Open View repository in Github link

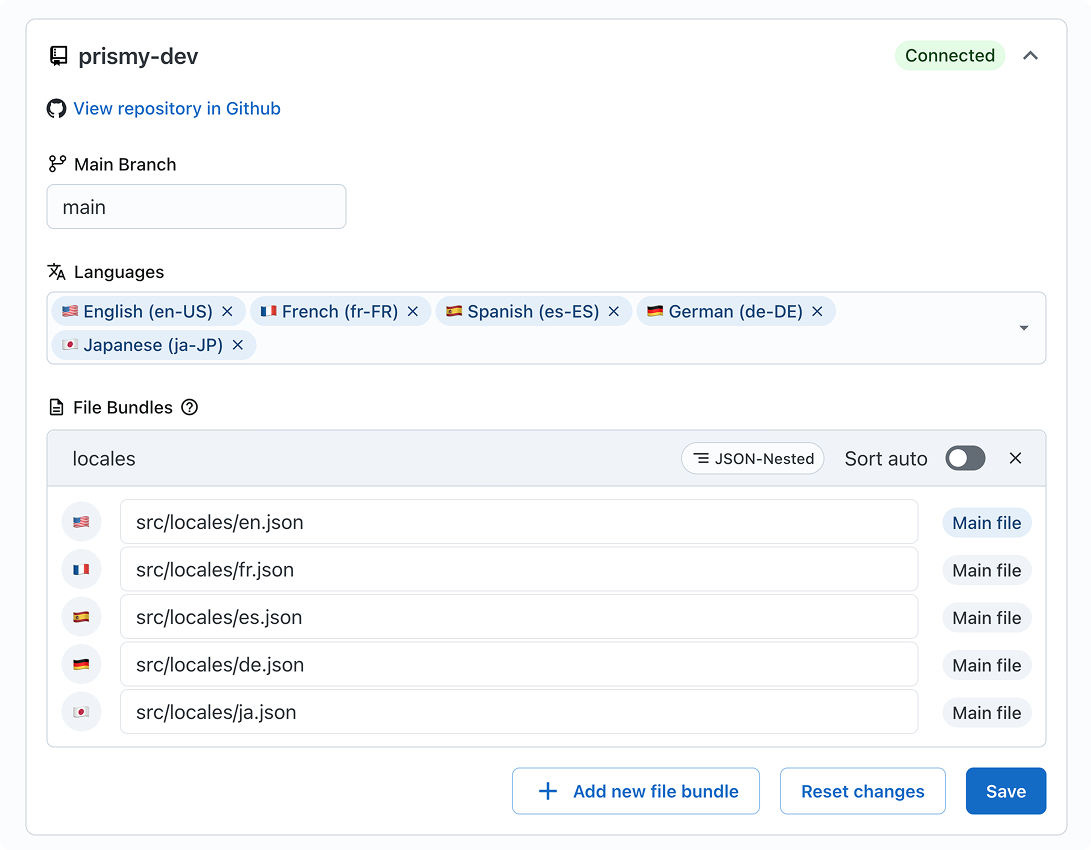(177, 109)
